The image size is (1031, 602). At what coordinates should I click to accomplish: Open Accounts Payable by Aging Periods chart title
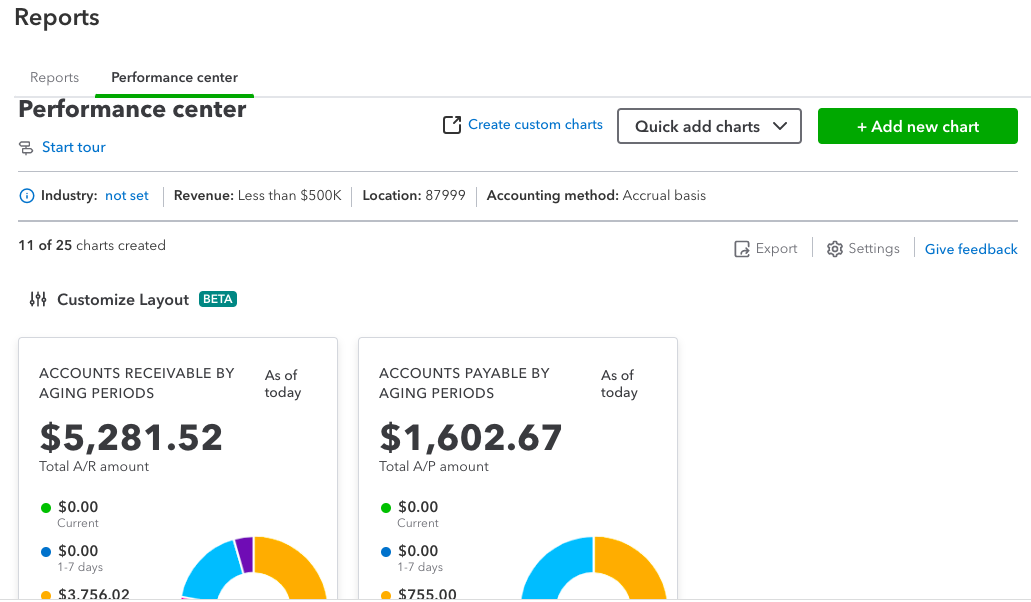coord(464,383)
